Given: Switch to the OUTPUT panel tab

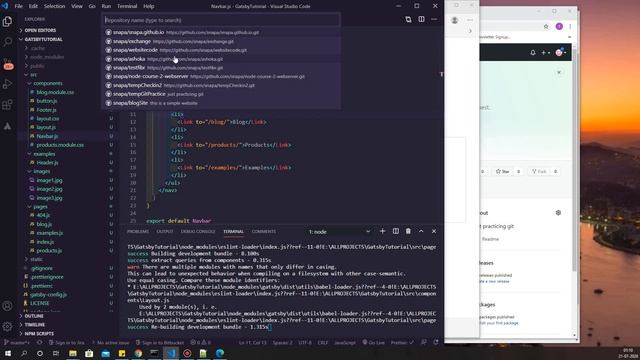Looking at the screenshot, I should pos(165,231).
